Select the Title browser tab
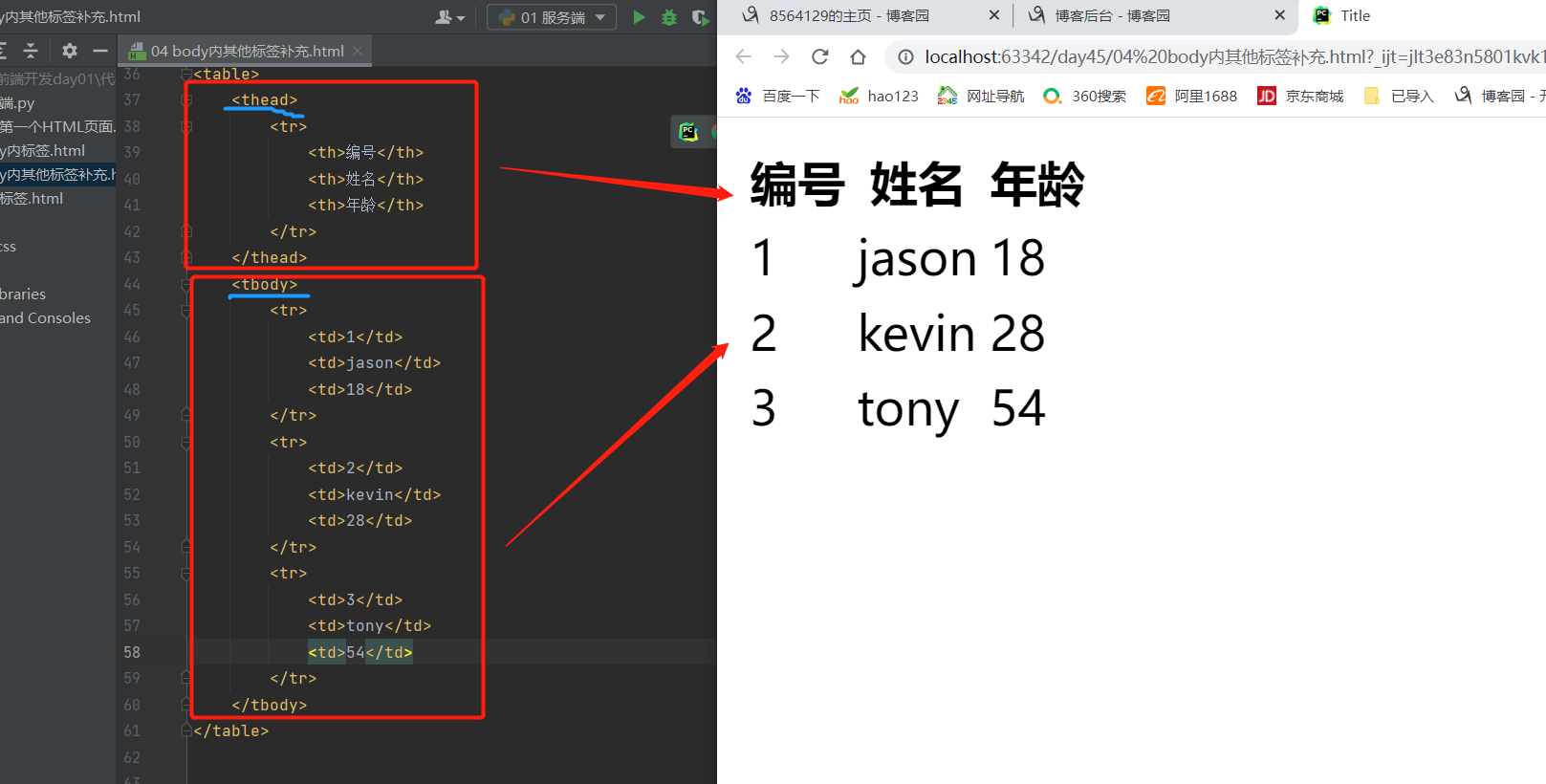The height and width of the screenshot is (784, 1546). [1355, 15]
